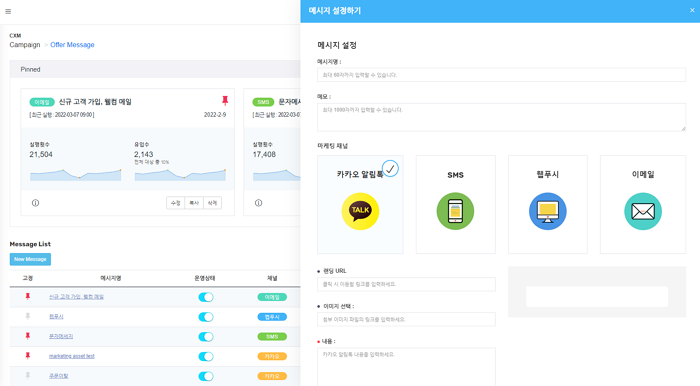The image size is (700, 386).
Task: Pin the 웹푸시 row in message list
Action: click(x=28, y=316)
